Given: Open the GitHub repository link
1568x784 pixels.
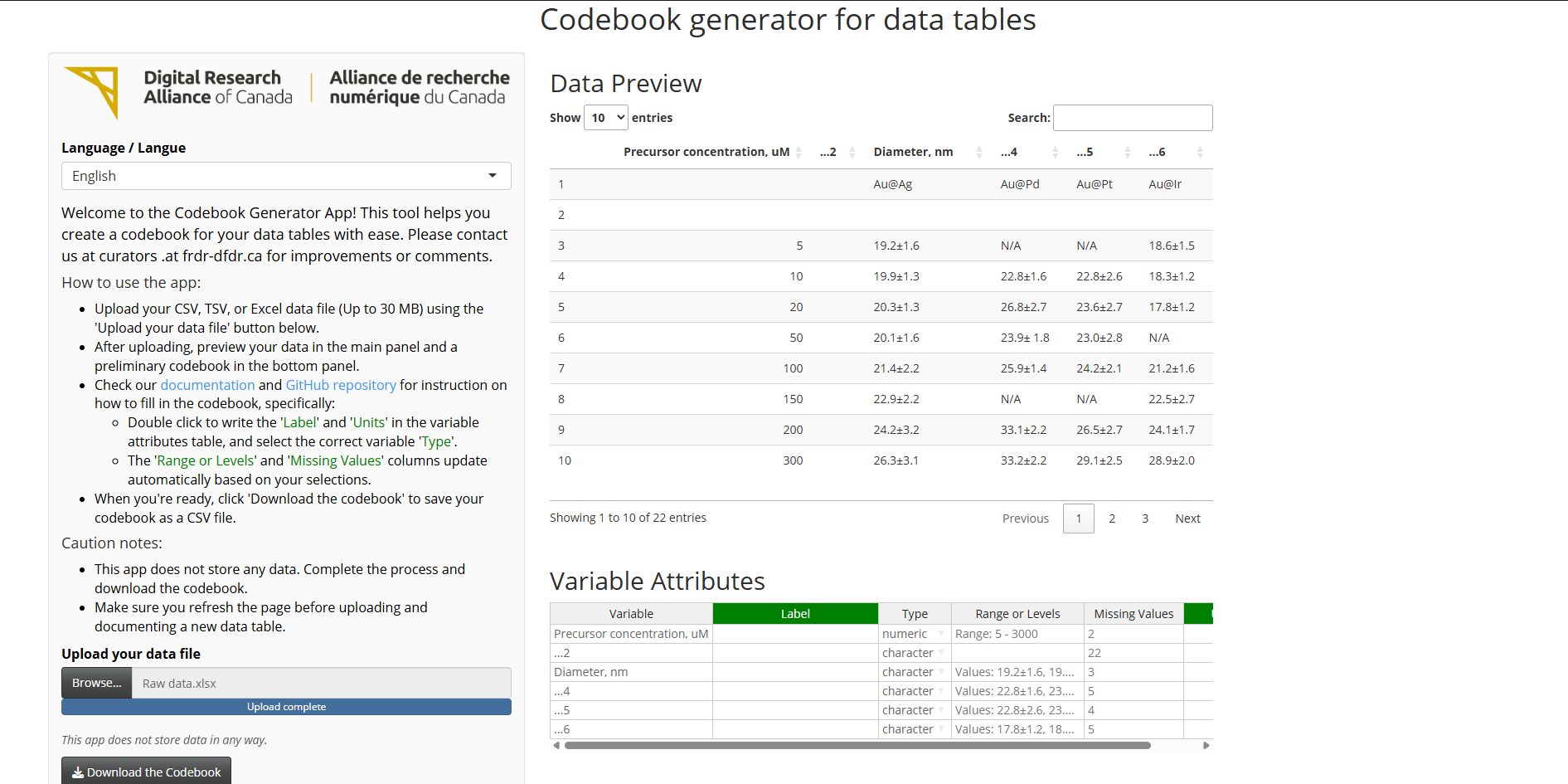Looking at the screenshot, I should click(x=341, y=385).
